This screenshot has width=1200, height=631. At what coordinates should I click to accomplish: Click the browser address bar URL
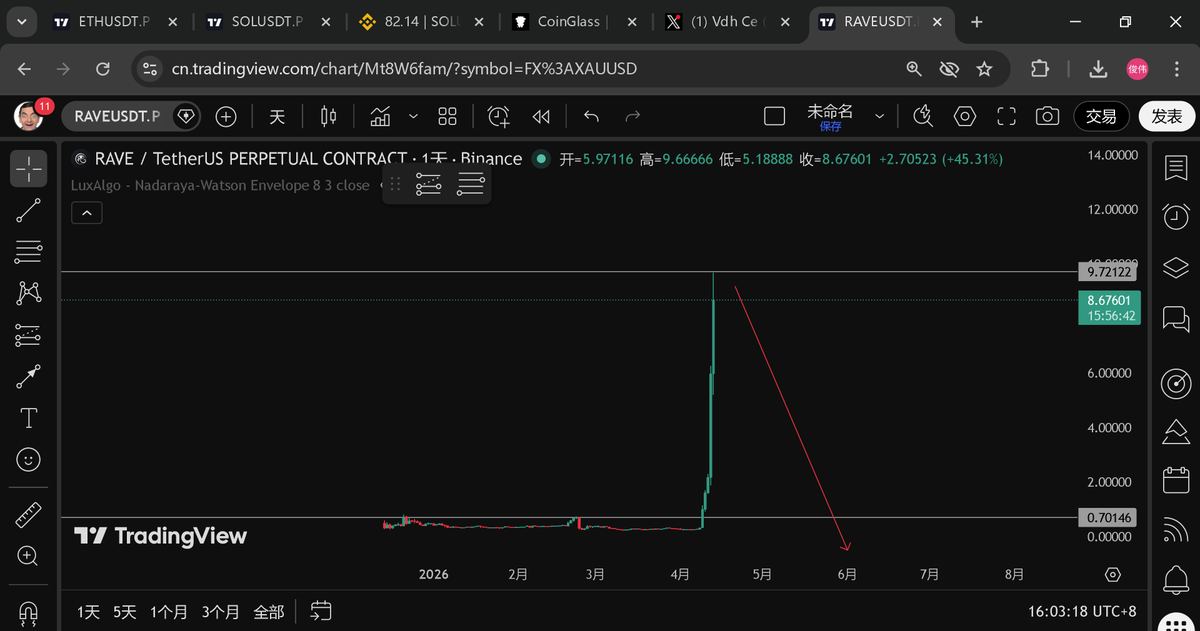point(404,69)
